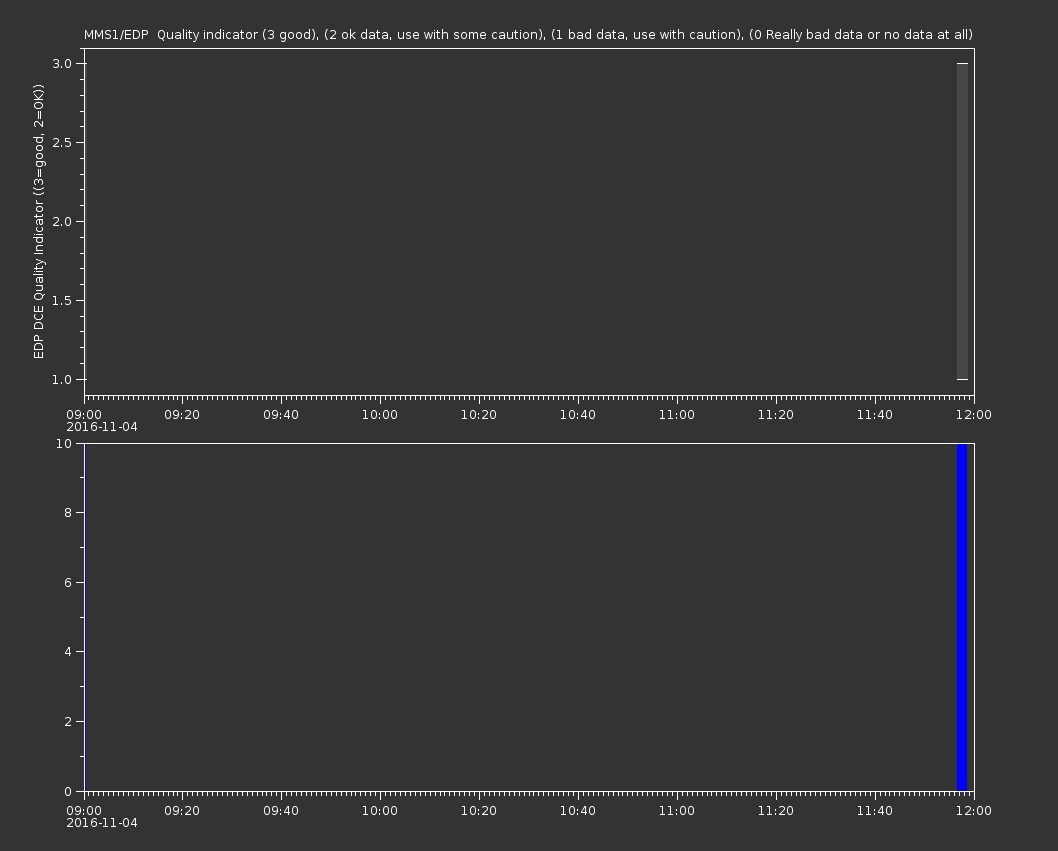Click the 8 y-axis tick of bottom plot
The width and height of the screenshot is (1058, 851).
67,512
